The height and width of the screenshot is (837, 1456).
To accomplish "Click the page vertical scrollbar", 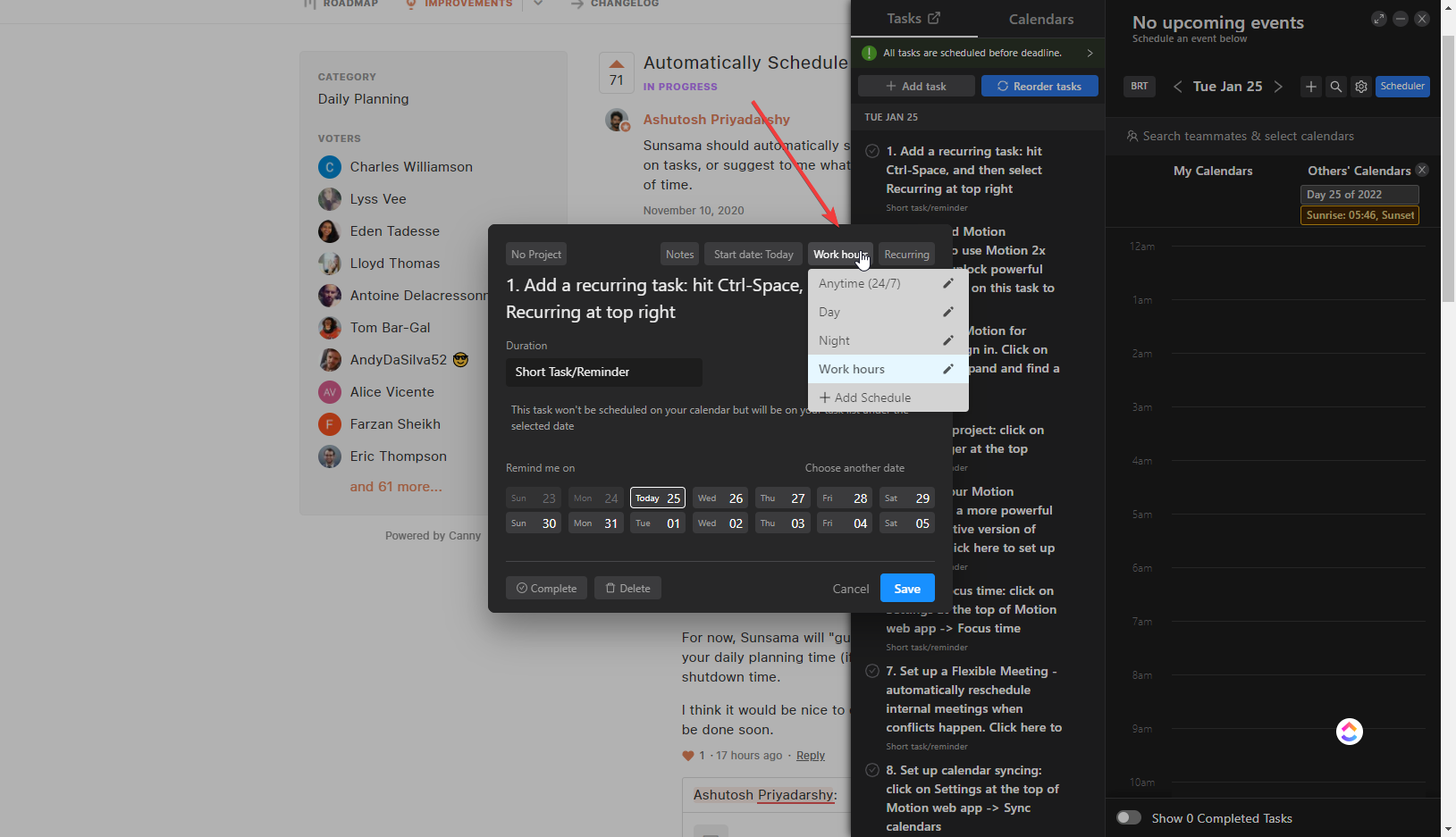I will tap(1448, 170).
